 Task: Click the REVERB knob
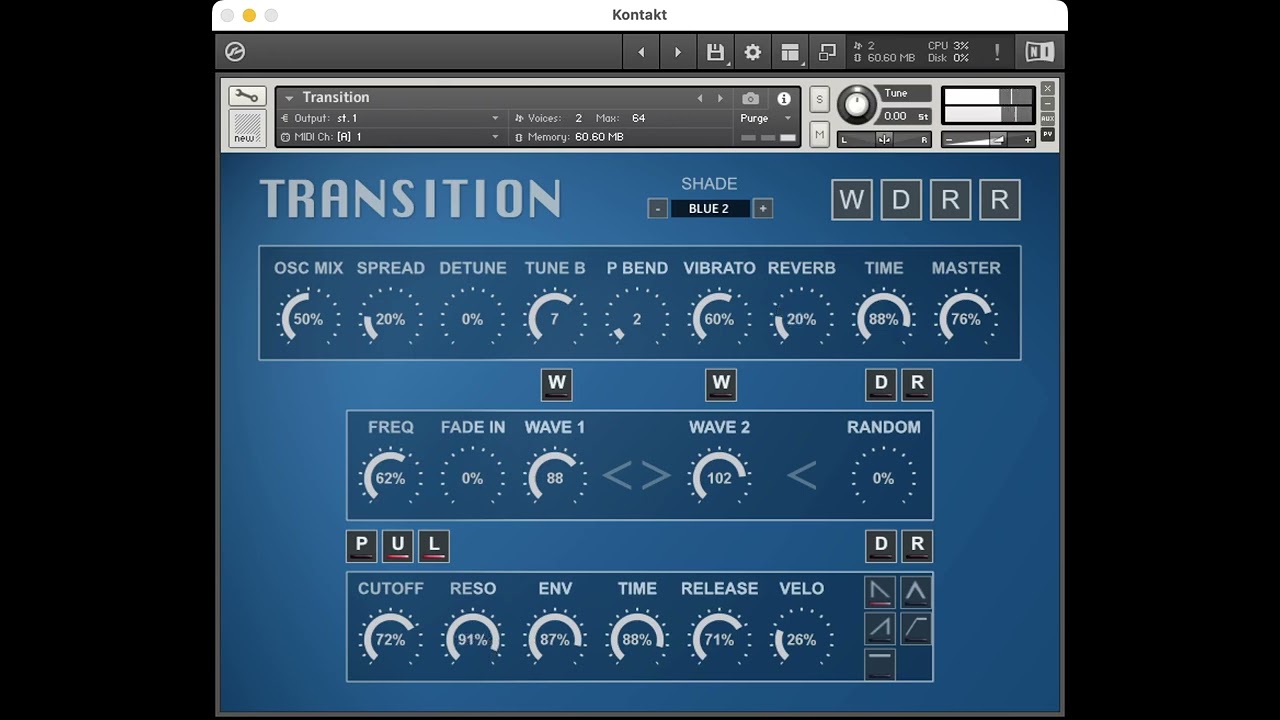(x=801, y=319)
